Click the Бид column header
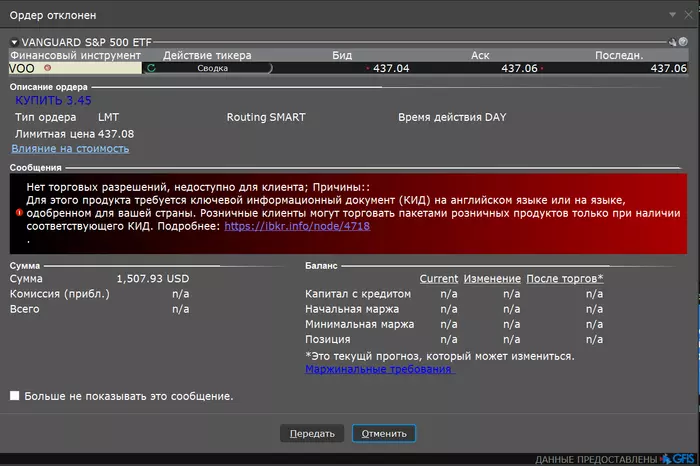 tap(342, 55)
